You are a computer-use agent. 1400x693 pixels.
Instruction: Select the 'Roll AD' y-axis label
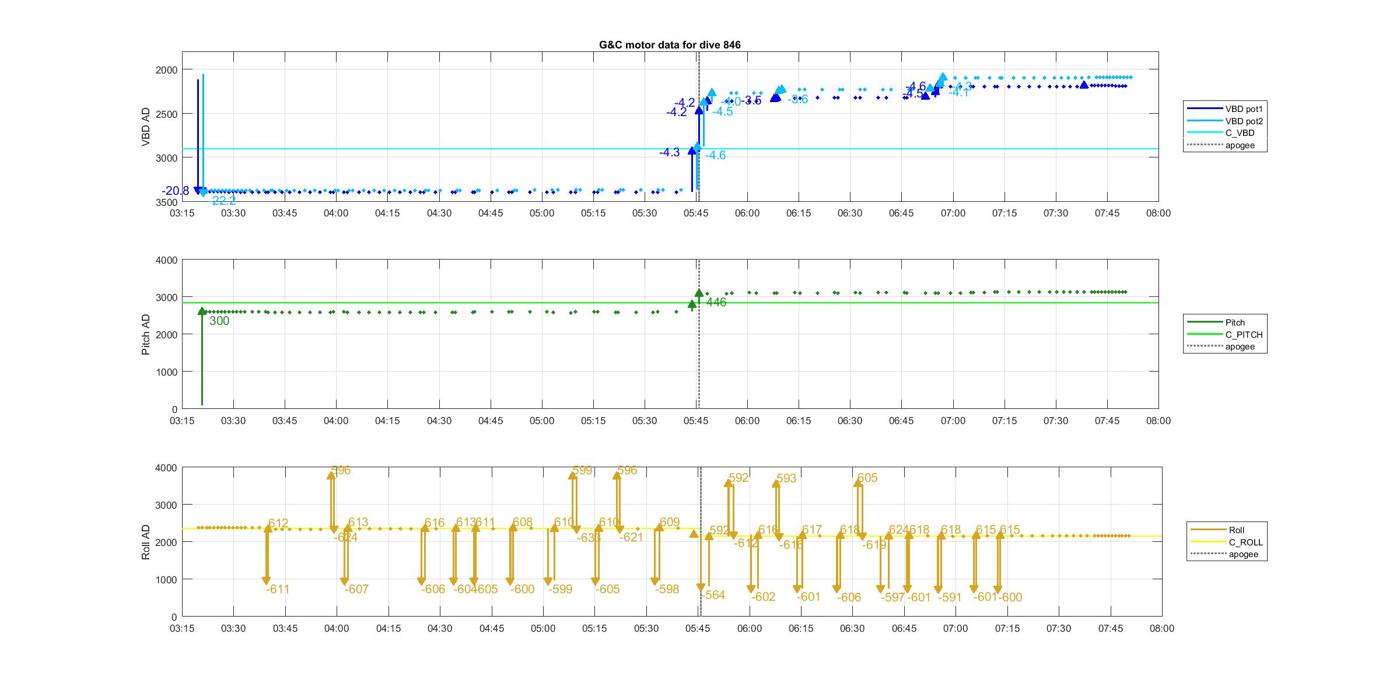click(146, 541)
